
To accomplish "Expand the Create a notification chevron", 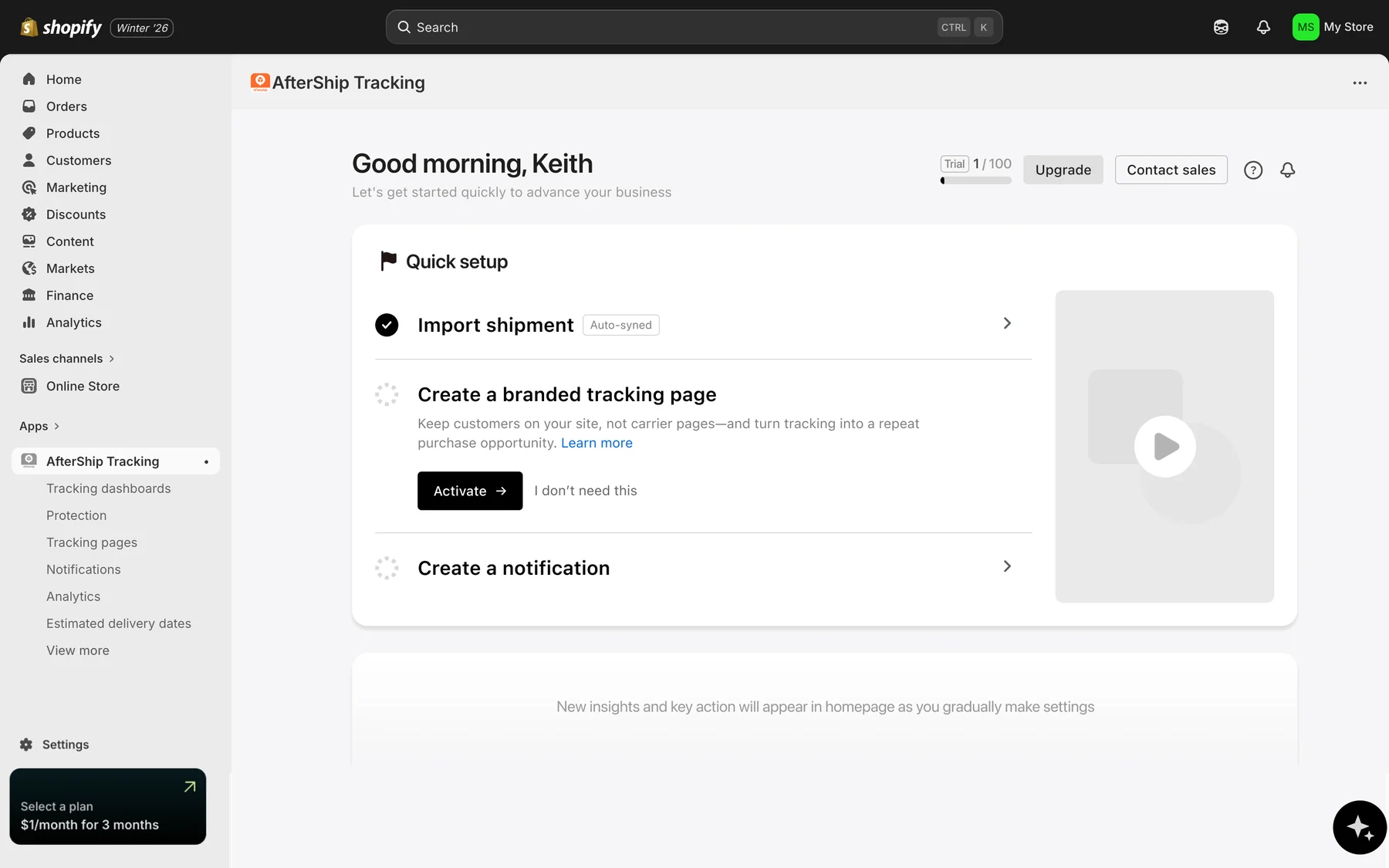I will tap(1007, 566).
